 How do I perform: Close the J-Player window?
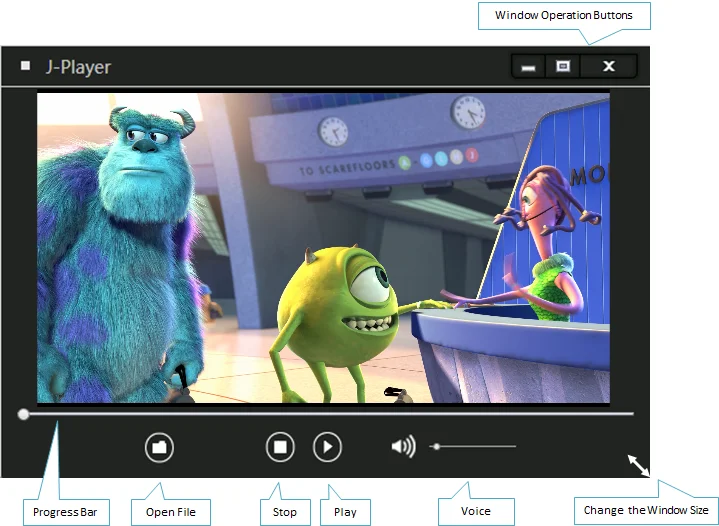[608, 66]
